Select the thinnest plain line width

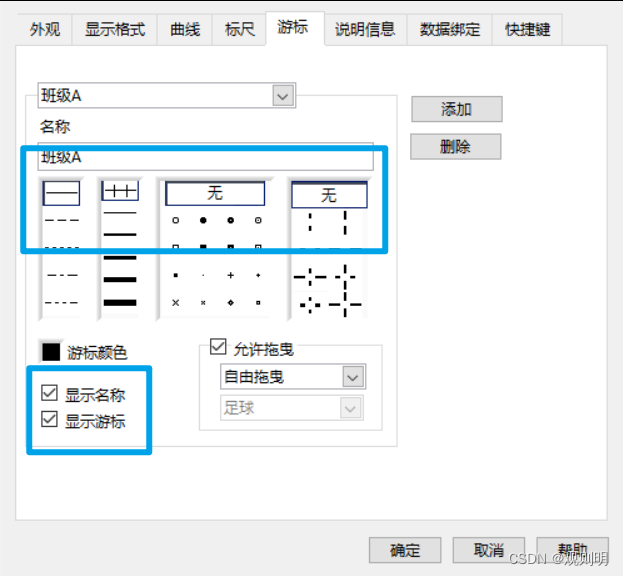tap(120, 213)
